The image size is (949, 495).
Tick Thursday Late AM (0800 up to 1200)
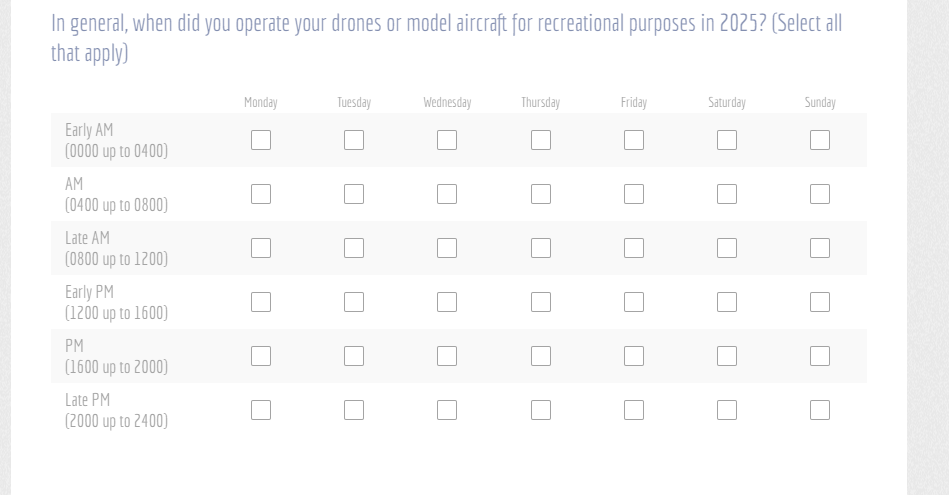coord(541,248)
